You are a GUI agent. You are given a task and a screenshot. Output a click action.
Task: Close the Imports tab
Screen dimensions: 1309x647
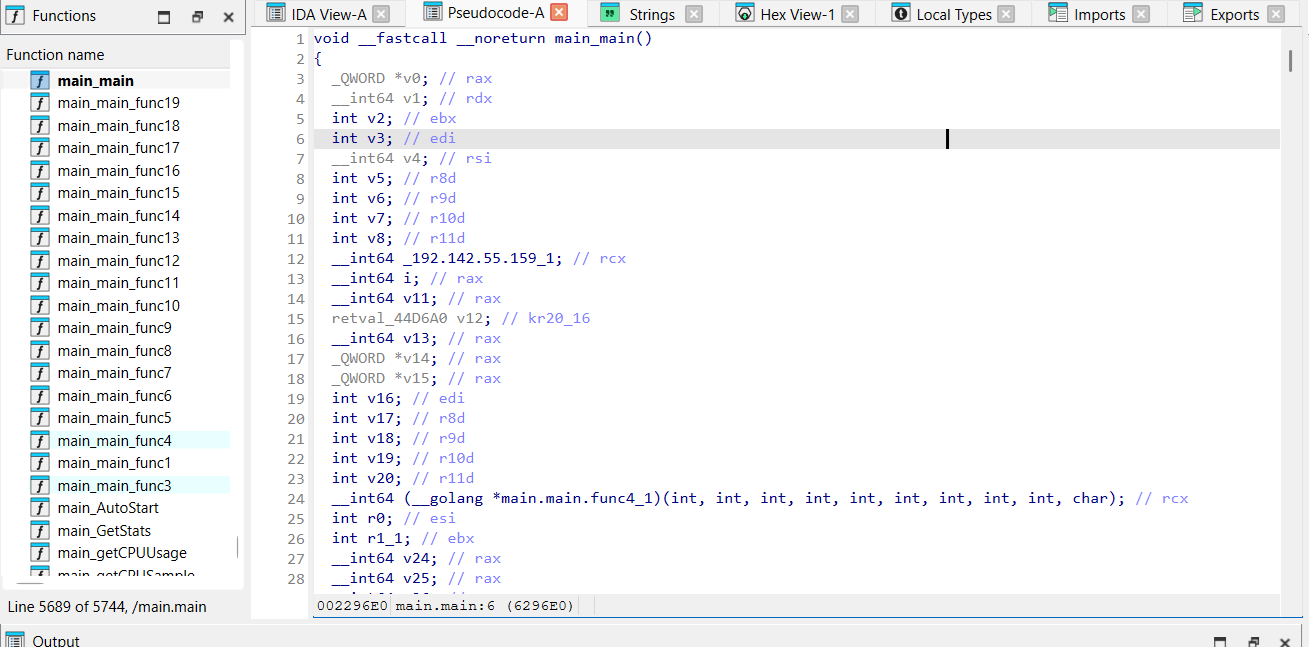[x=1141, y=14]
